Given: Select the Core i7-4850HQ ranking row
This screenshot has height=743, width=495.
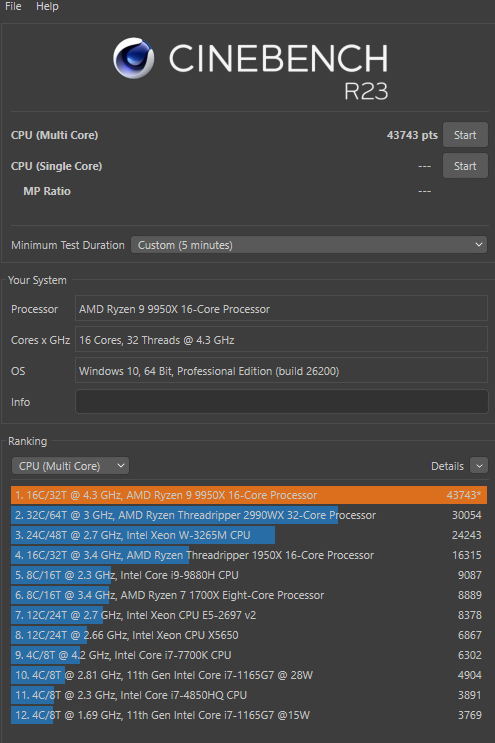Looking at the screenshot, I should (249, 695).
